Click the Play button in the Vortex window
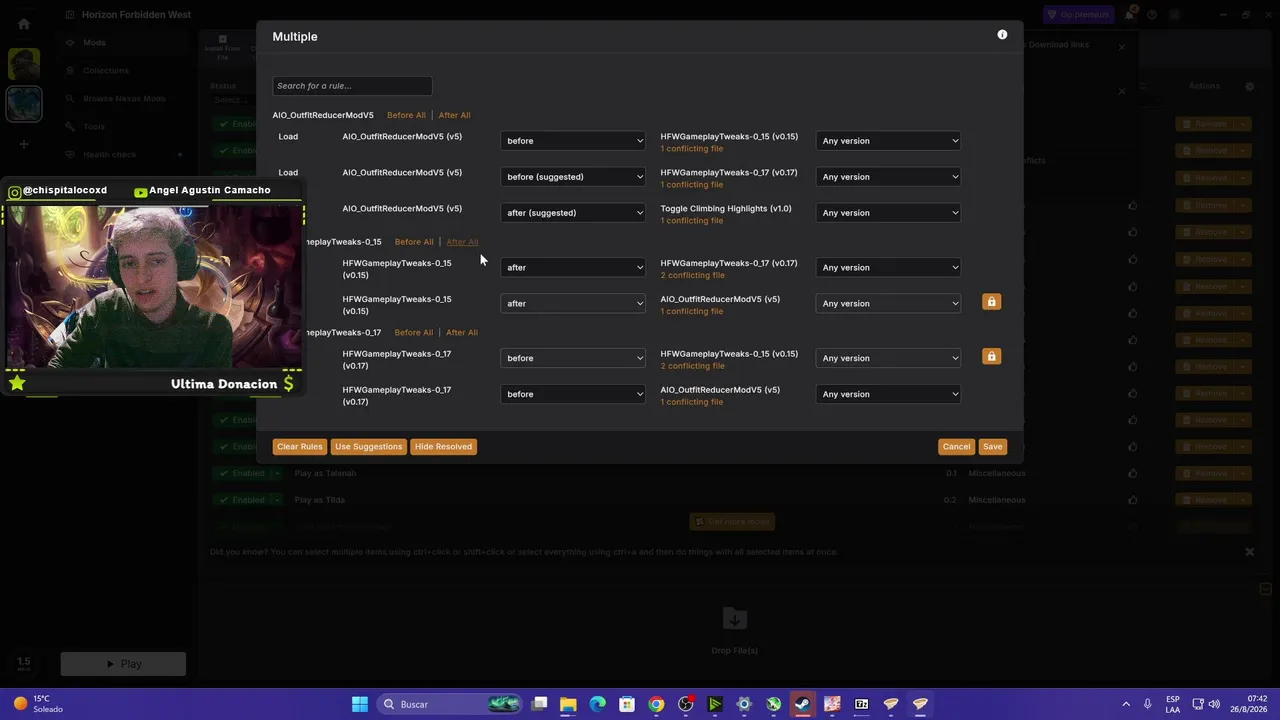Image resolution: width=1280 pixels, height=720 pixels. pyautogui.click(x=123, y=664)
